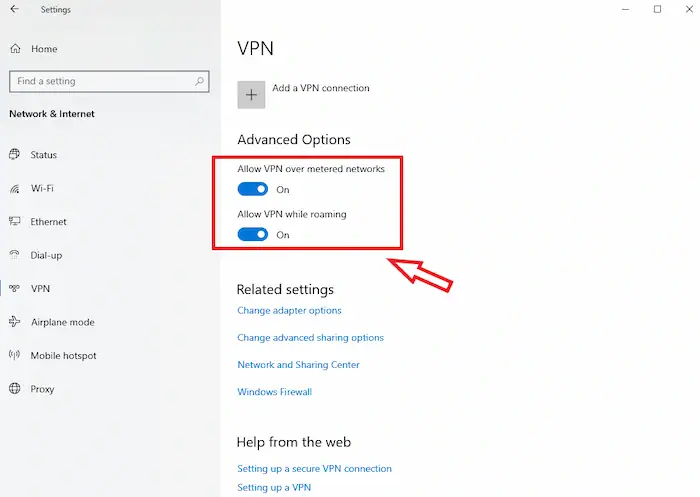Click the VPN sidebar icon
The height and width of the screenshot is (497, 700).
point(15,288)
